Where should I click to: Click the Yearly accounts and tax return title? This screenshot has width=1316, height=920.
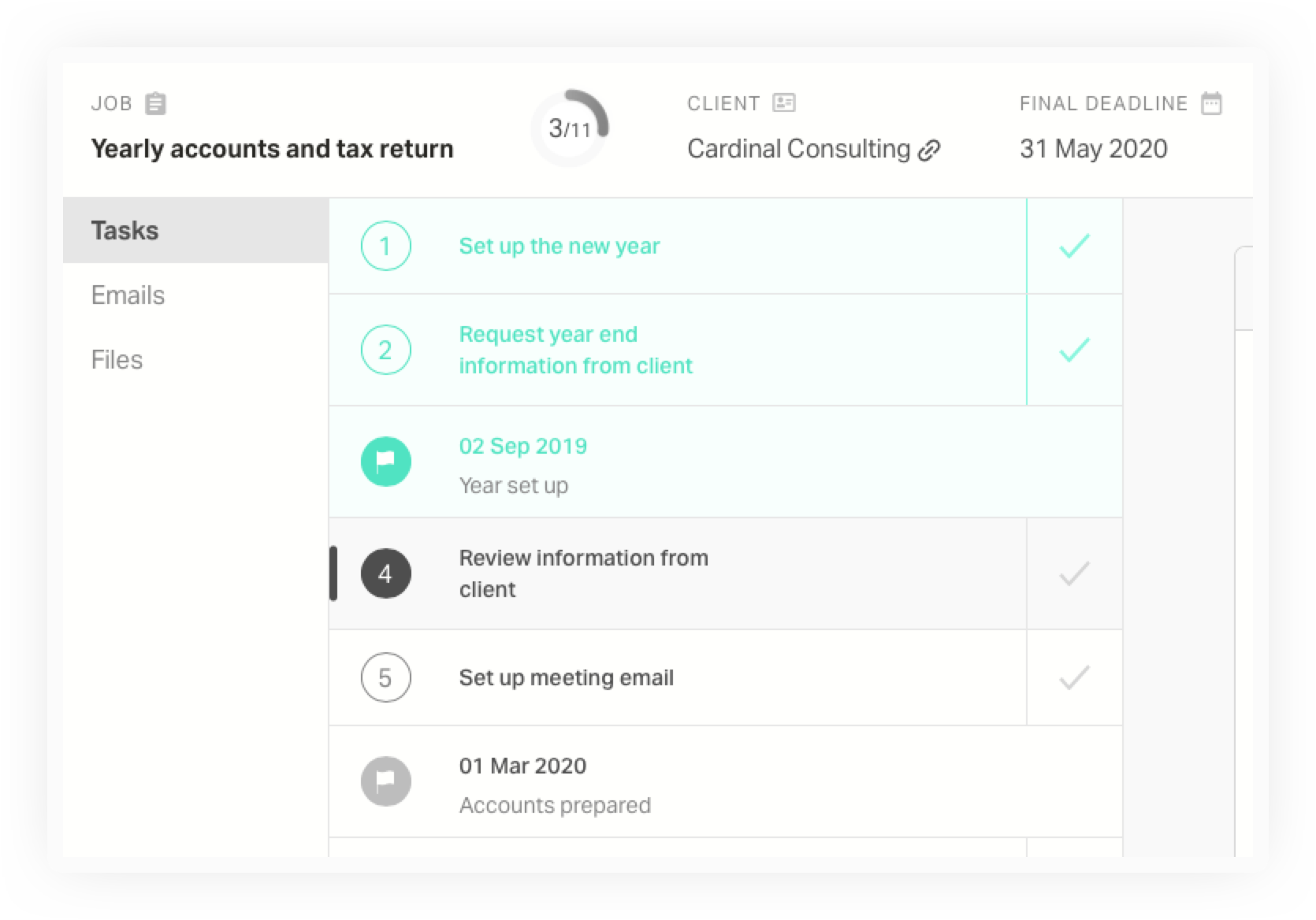click(x=272, y=149)
